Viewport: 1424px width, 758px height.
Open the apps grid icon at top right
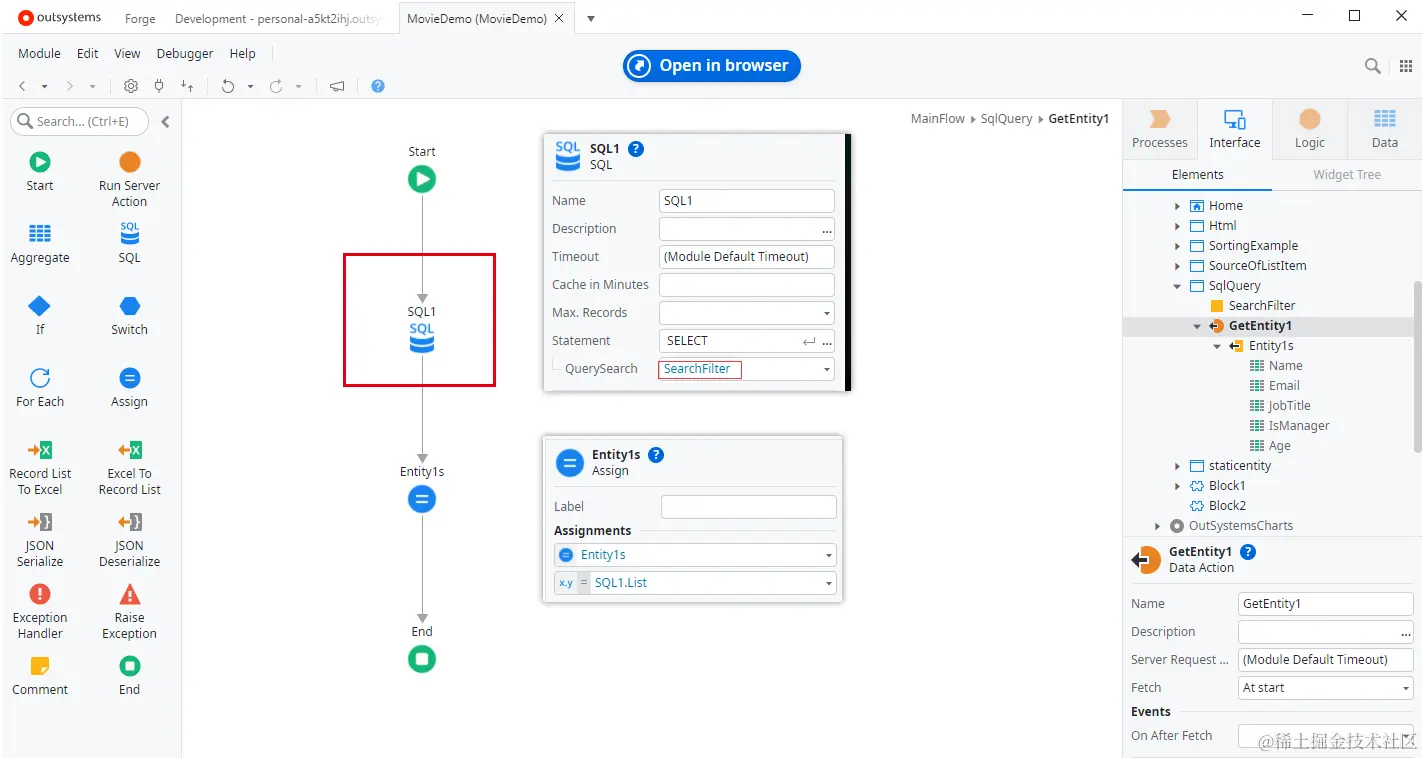1406,66
